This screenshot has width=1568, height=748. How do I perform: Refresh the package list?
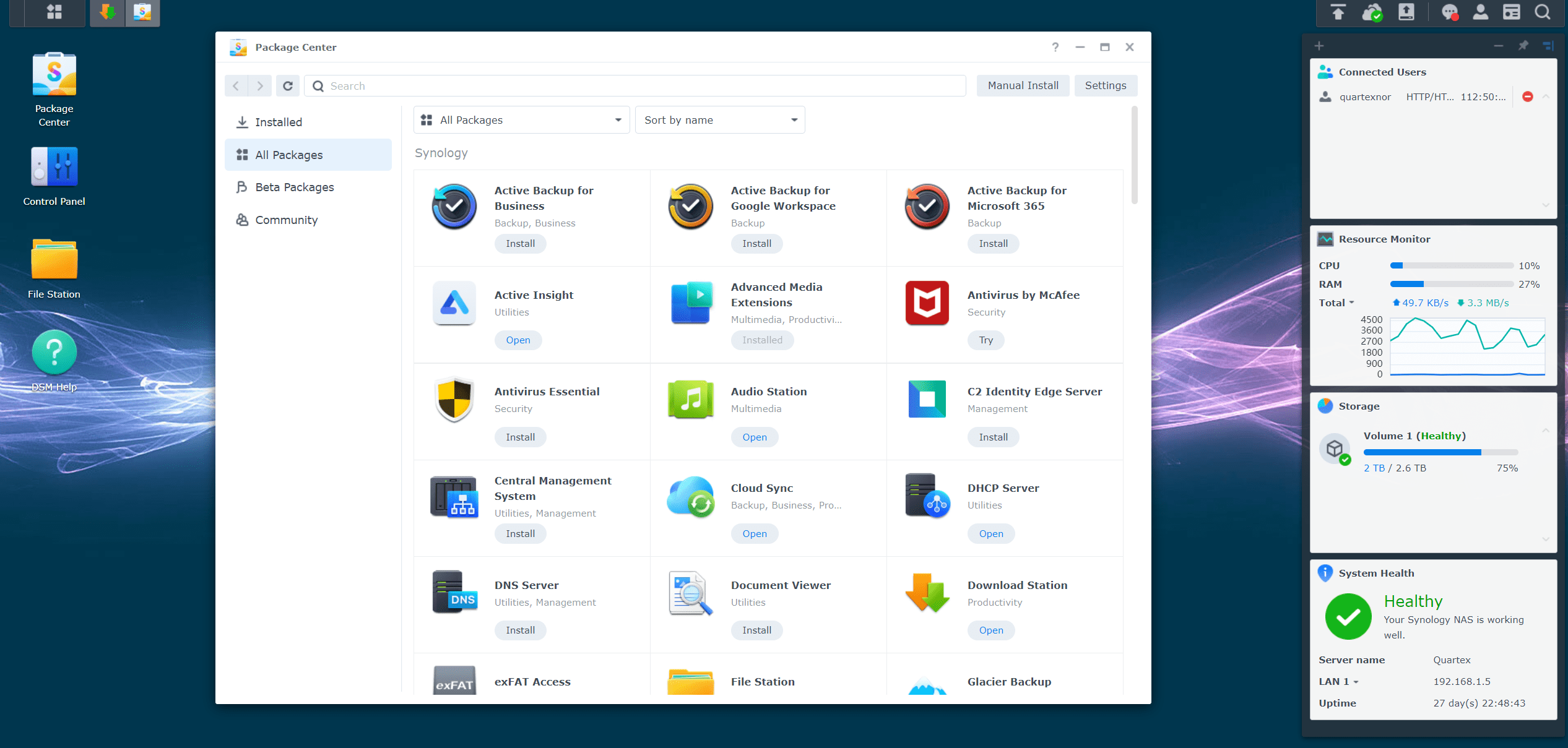pos(287,85)
